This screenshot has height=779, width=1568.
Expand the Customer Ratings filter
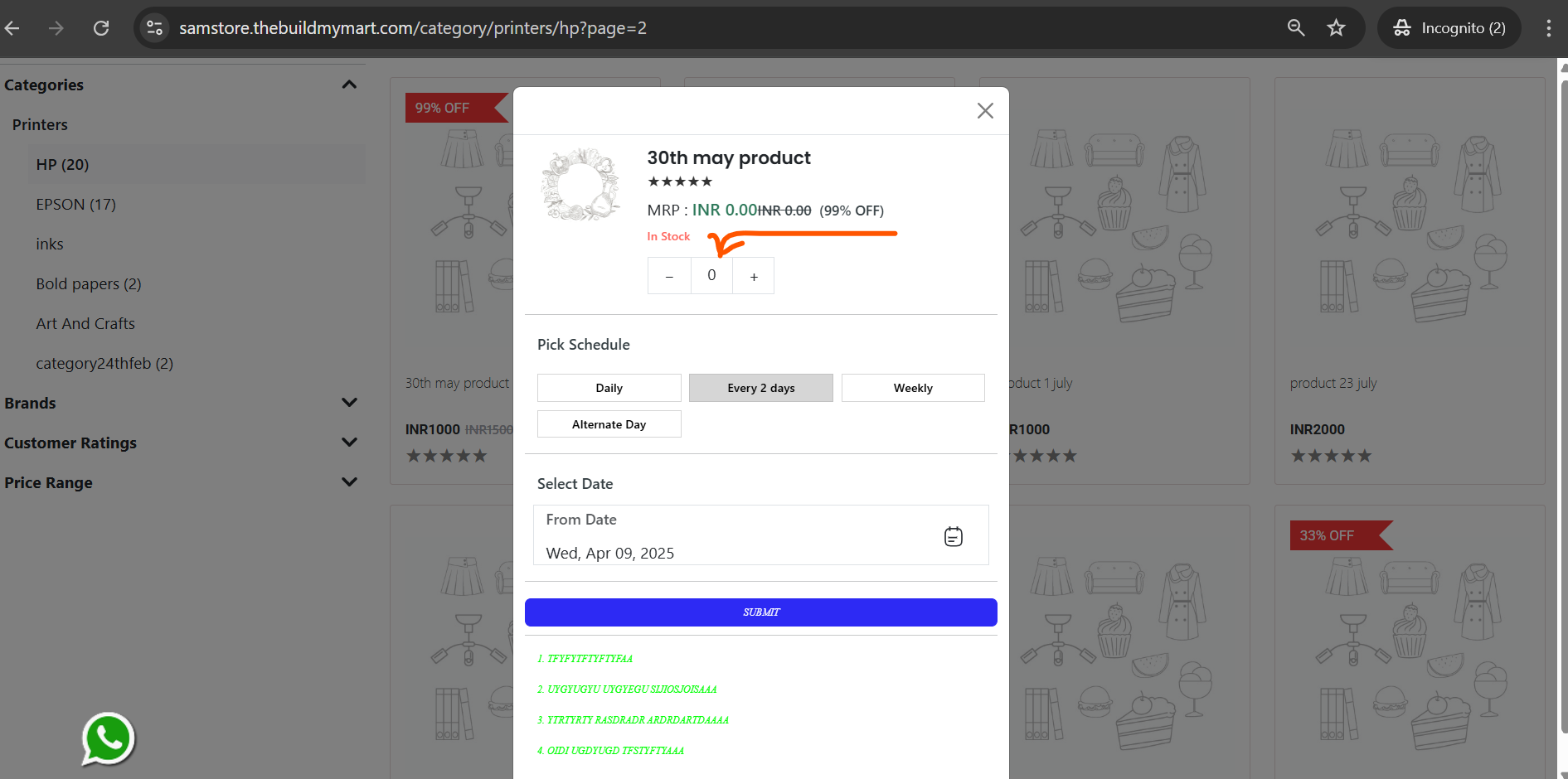coord(350,443)
